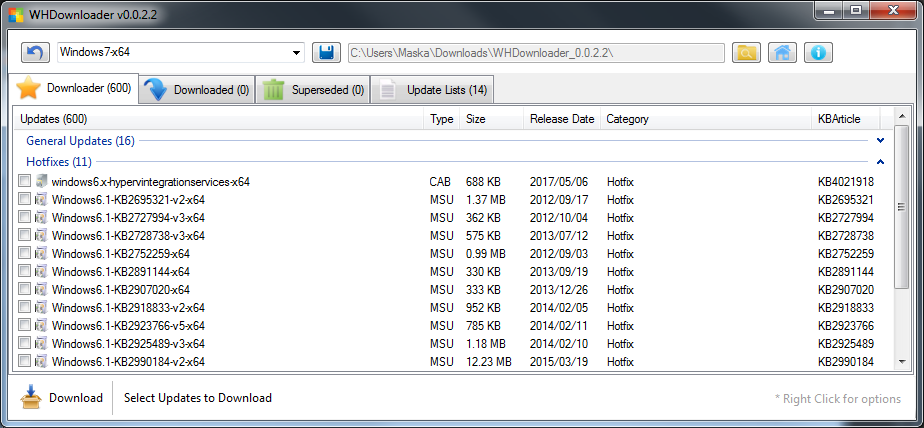Check the KB2752259 update checkbox
The width and height of the screenshot is (924, 428).
[24, 252]
